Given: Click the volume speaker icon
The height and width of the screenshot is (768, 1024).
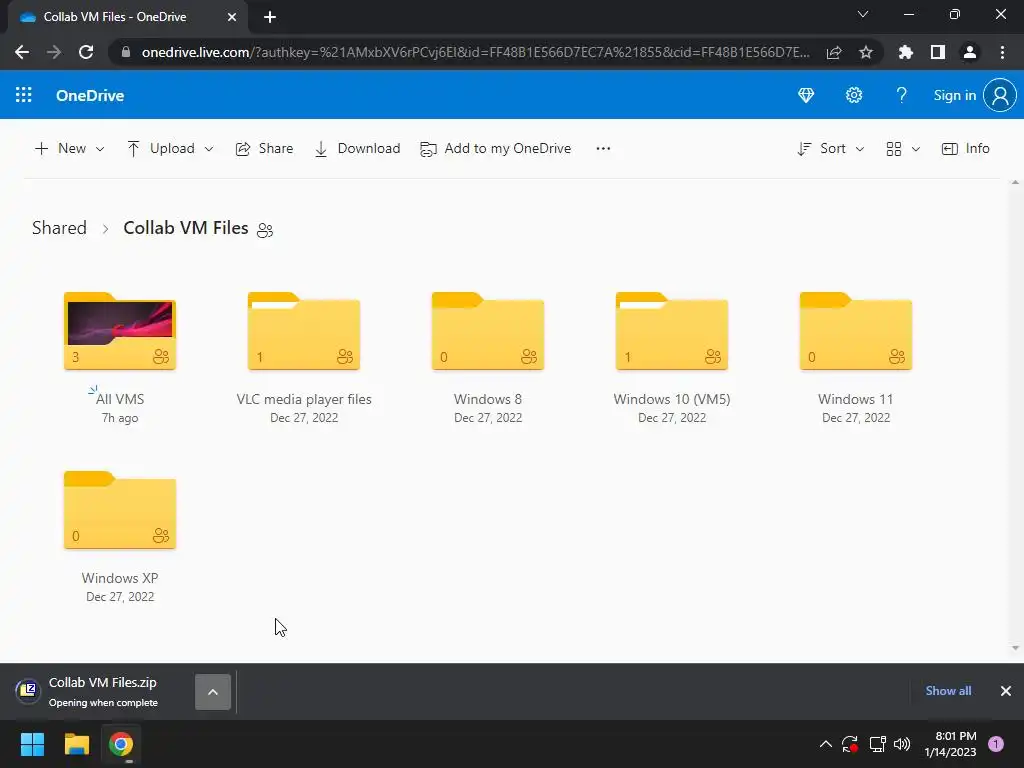Looking at the screenshot, I should point(902,744).
